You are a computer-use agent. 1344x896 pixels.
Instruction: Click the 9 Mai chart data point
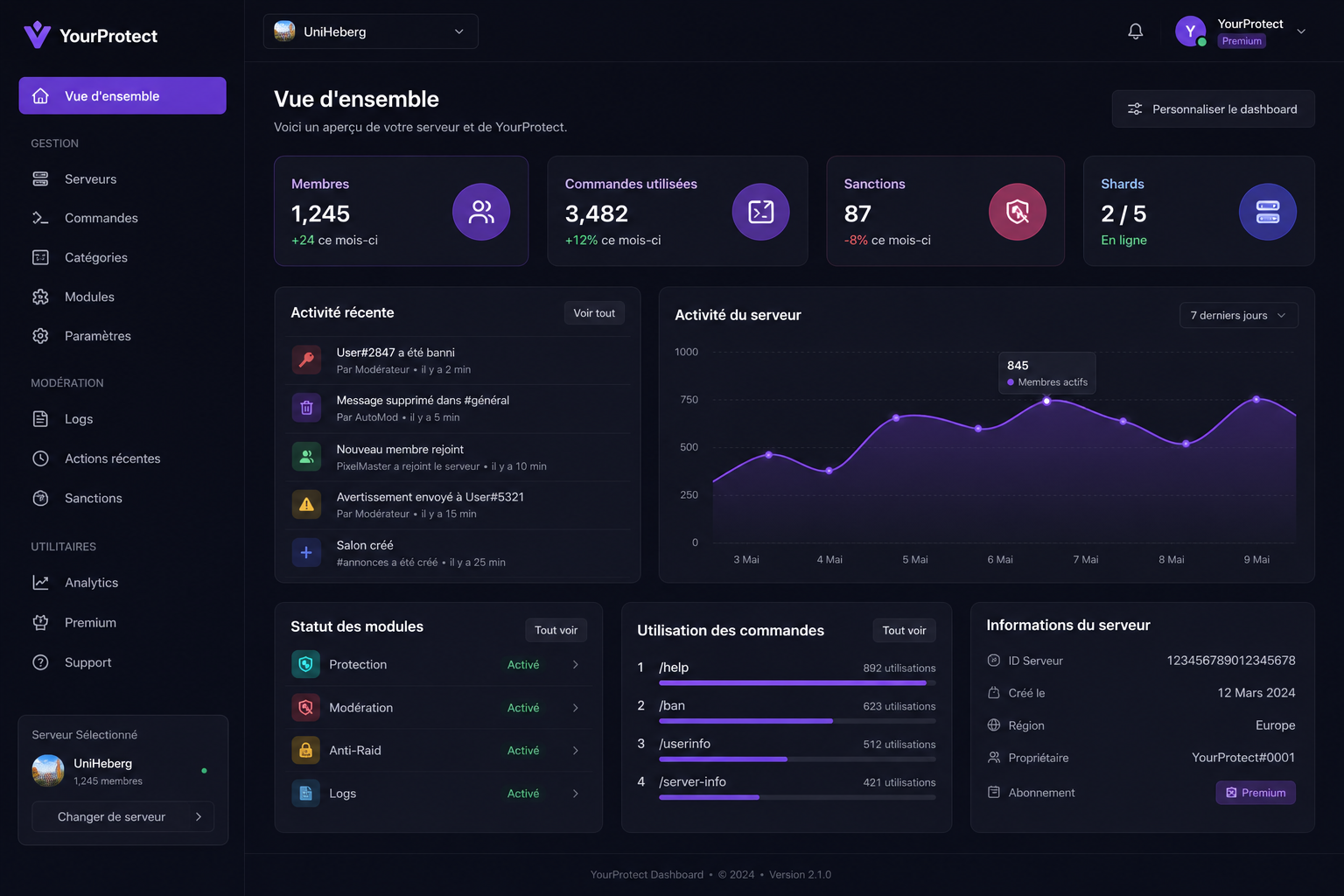1256,399
